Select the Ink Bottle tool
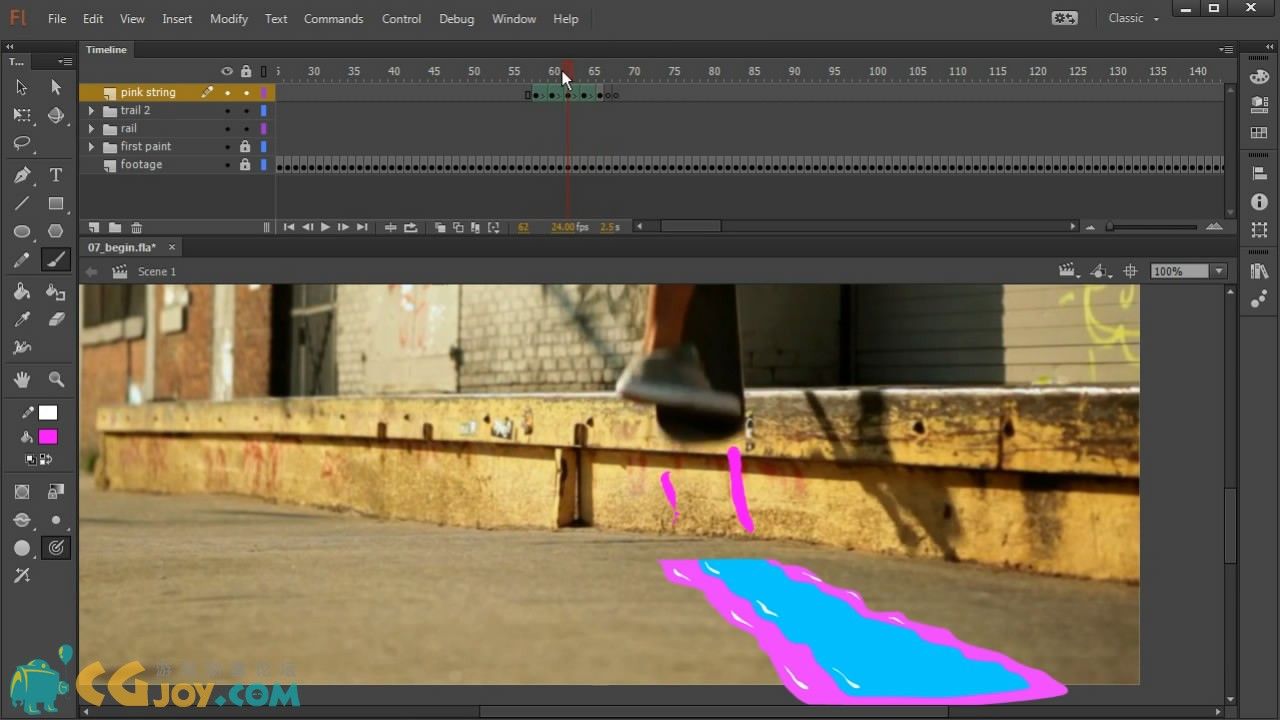Image resolution: width=1280 pixels, height=720 pixels. pyautogui.click(x=56, y=292)
